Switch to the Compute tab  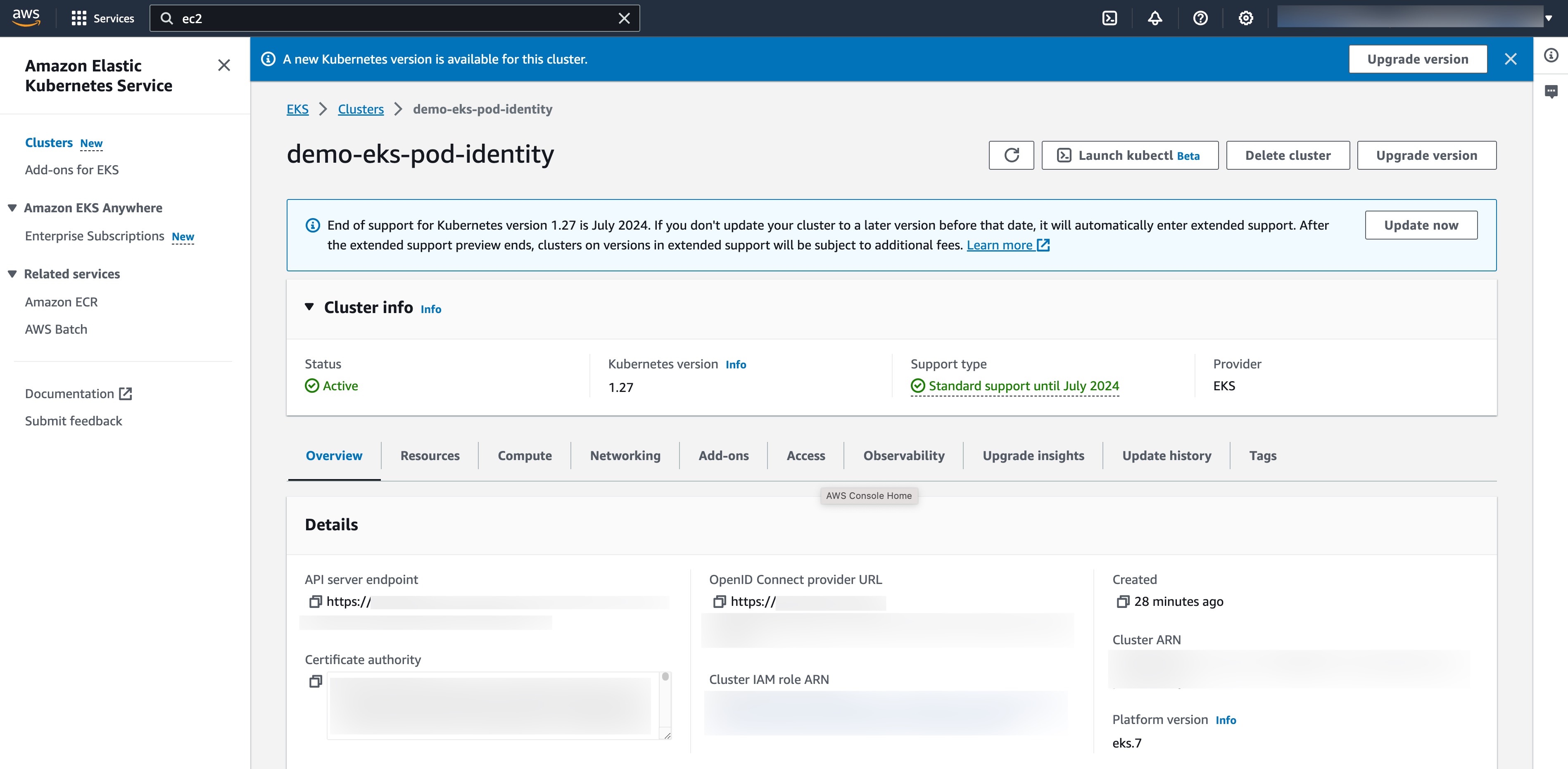(x=525, y=456)
